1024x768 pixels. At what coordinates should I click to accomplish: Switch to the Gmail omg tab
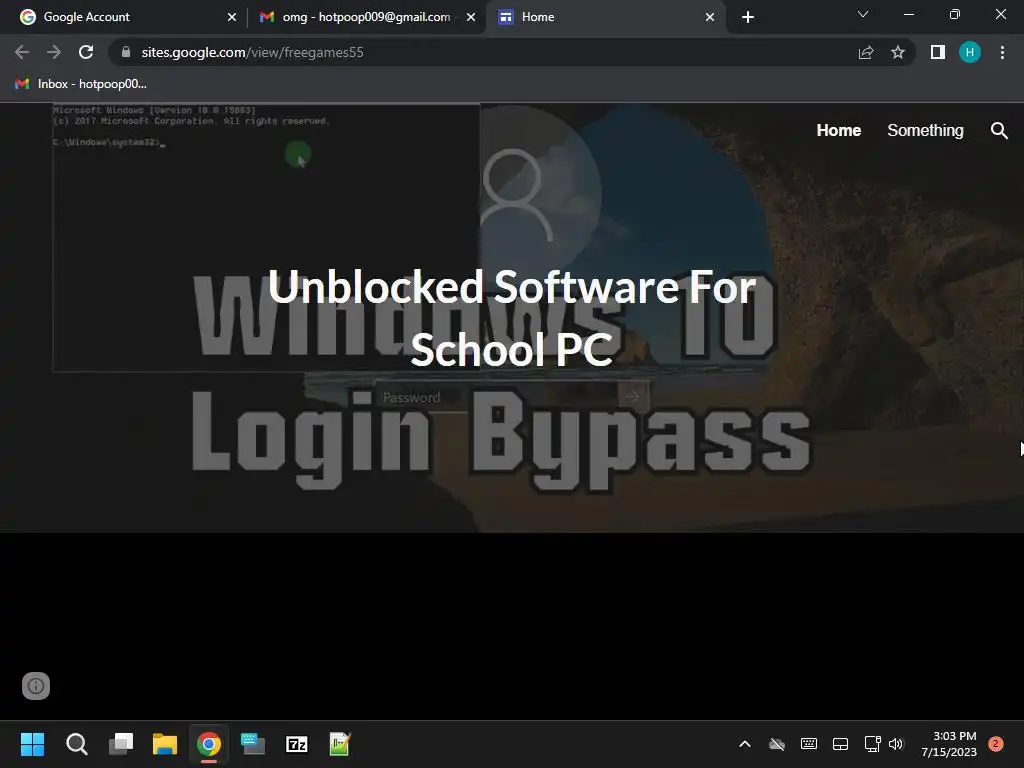click(366, 17)
